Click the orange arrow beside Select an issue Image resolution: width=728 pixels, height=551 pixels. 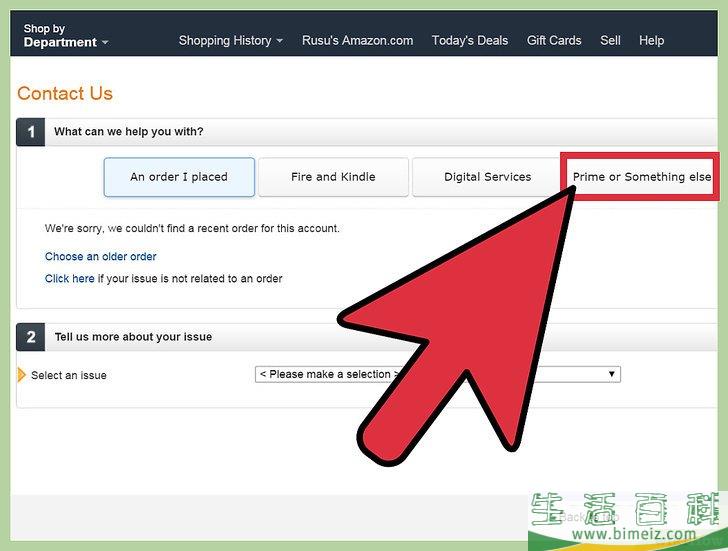point(21,375)
